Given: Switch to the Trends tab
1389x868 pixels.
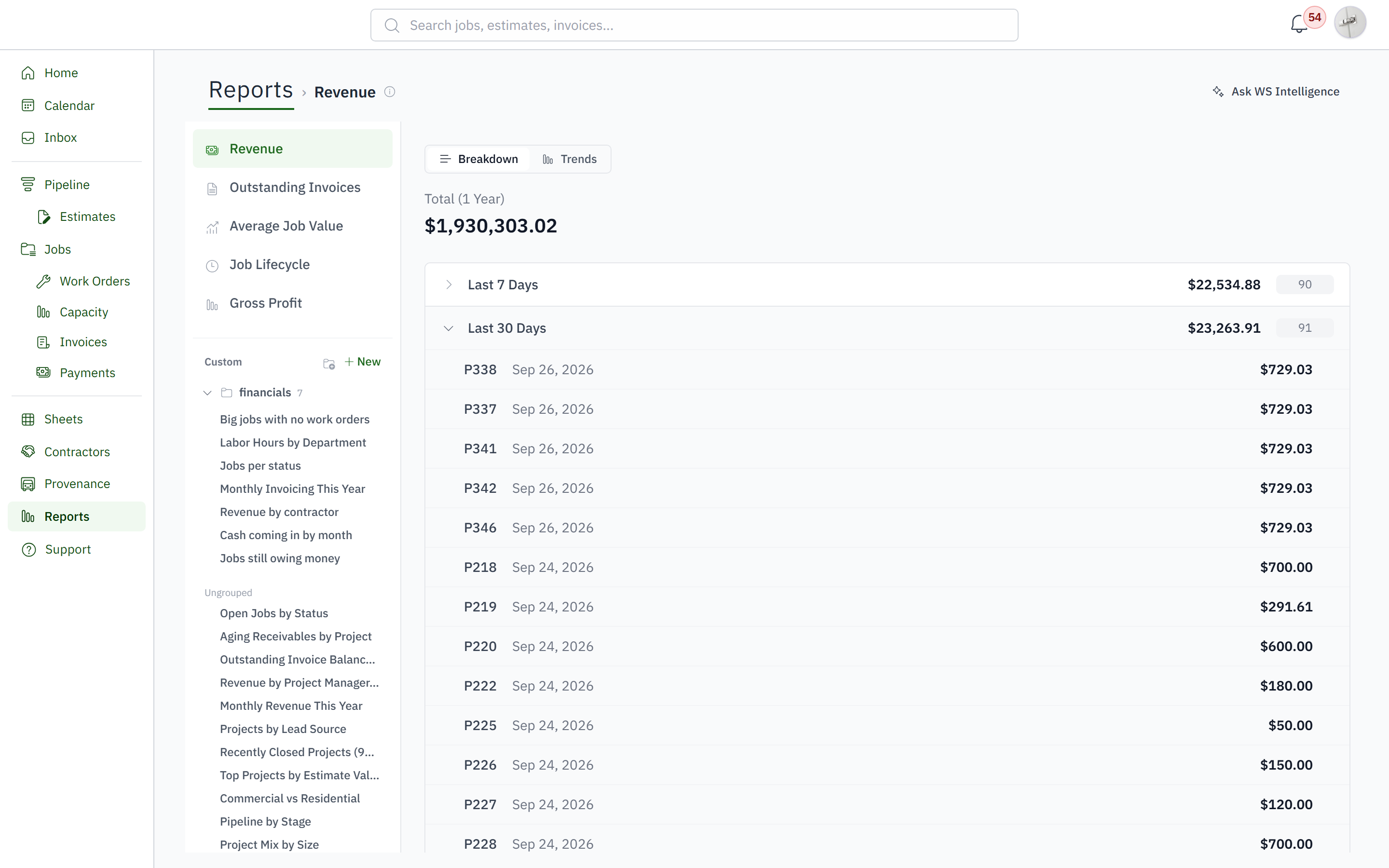Looking at the screenshot, I should pyautogui.click(x=570, y=159).
